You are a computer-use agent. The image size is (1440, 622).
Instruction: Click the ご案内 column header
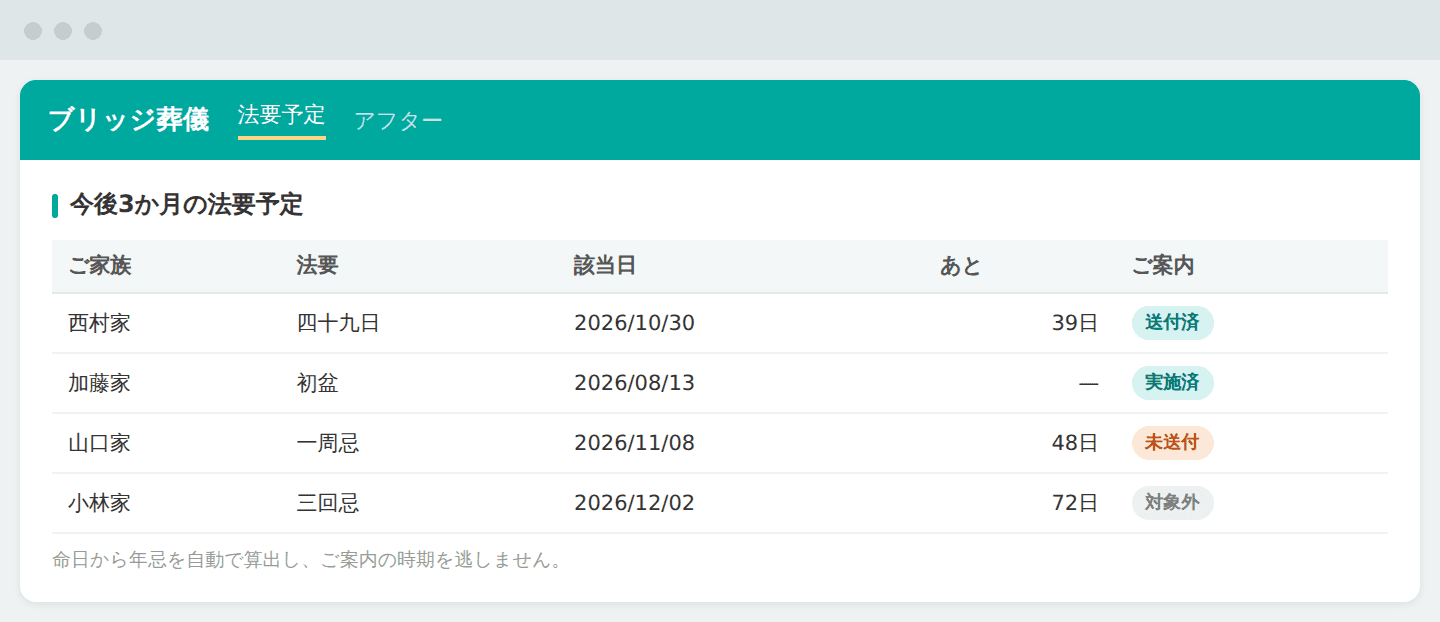(1163, 266)
